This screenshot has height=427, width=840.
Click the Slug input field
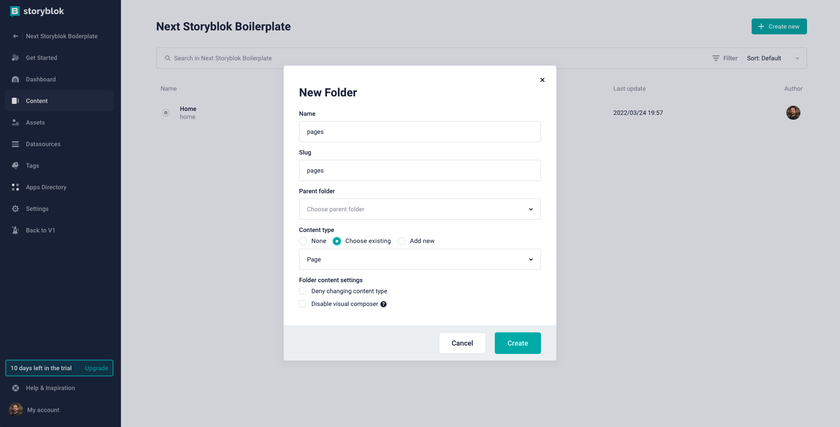point(419,170)
